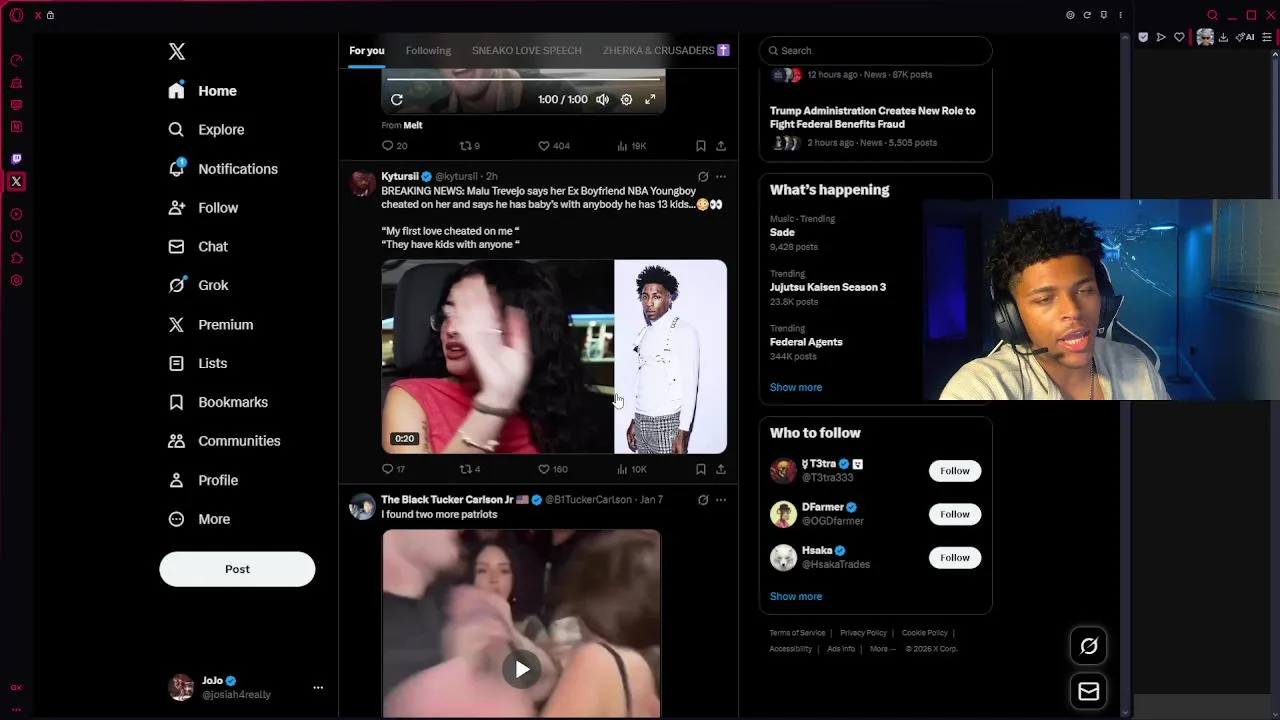Open account menu dots next to JoJo
1280x720 pixels.
point(318,687)
